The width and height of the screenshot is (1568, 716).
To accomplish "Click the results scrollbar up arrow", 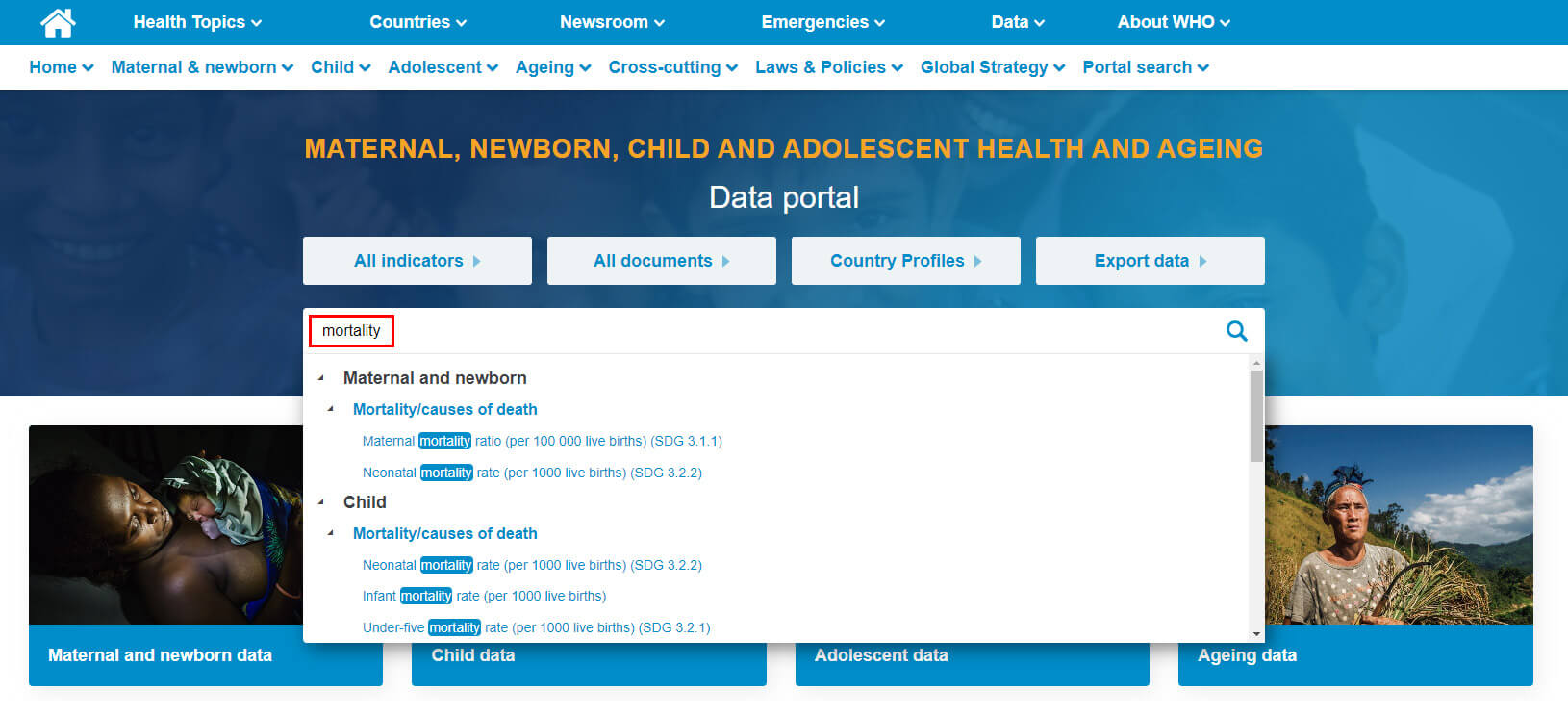I will [x=1256, y=362].
